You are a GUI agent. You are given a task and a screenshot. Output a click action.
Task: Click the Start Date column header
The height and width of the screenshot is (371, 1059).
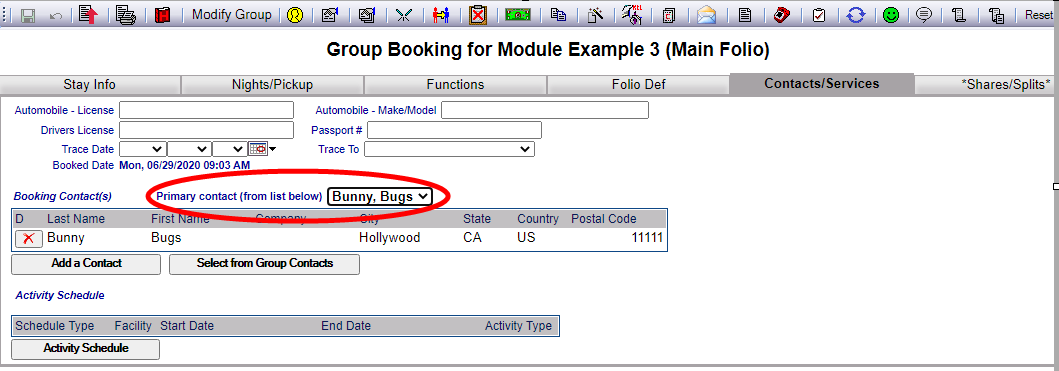[x=187, y=326]
